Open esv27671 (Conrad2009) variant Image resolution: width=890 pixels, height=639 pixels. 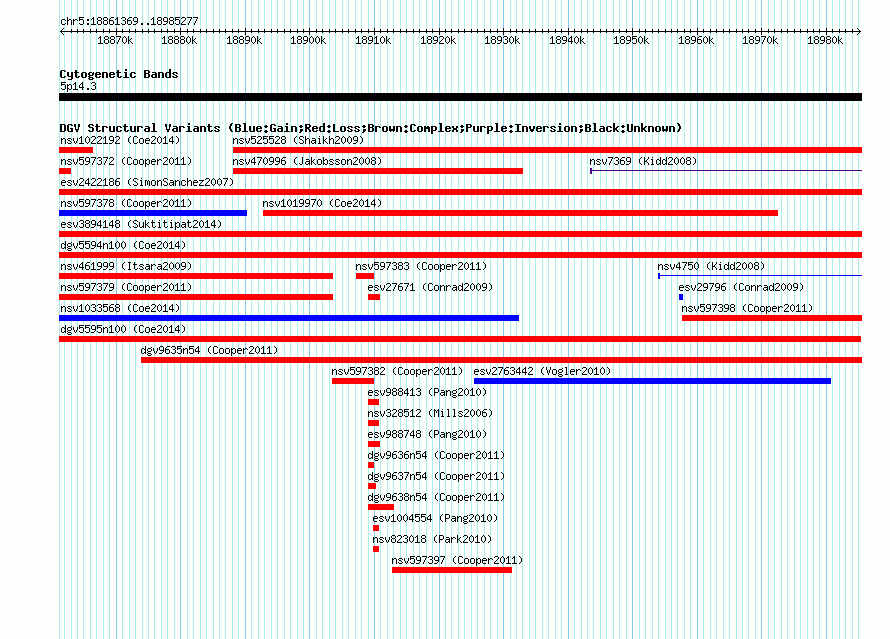pos(430,287)
